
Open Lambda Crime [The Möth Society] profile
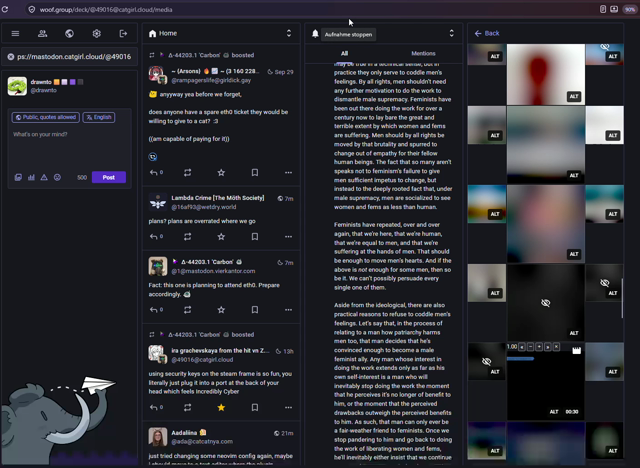pos(218,198)
